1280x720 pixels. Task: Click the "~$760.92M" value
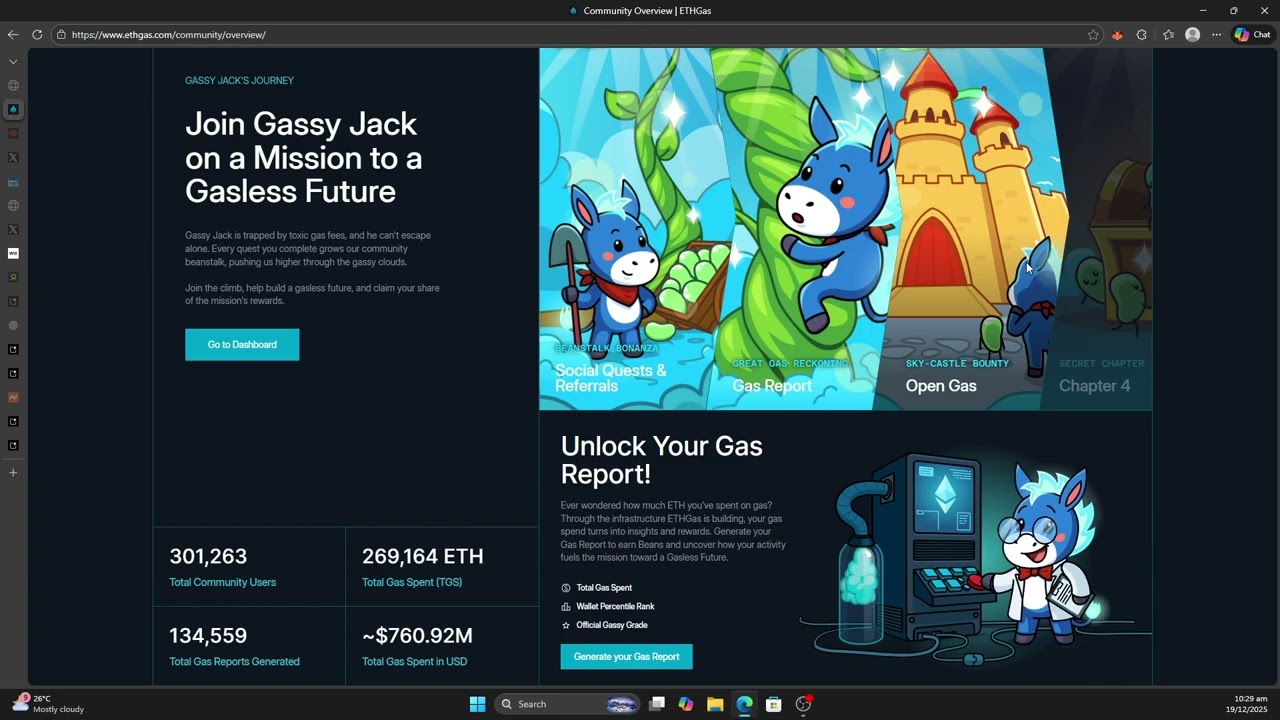[417, 635]
